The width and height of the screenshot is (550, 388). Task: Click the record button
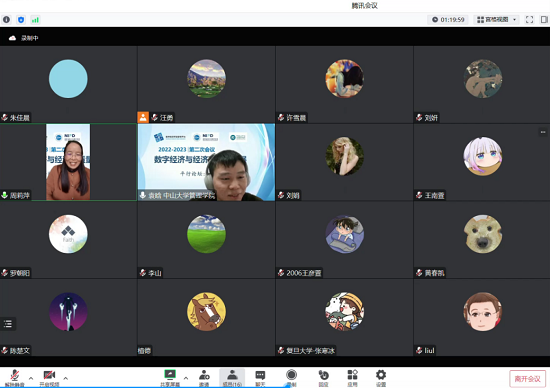coord(291,378)
